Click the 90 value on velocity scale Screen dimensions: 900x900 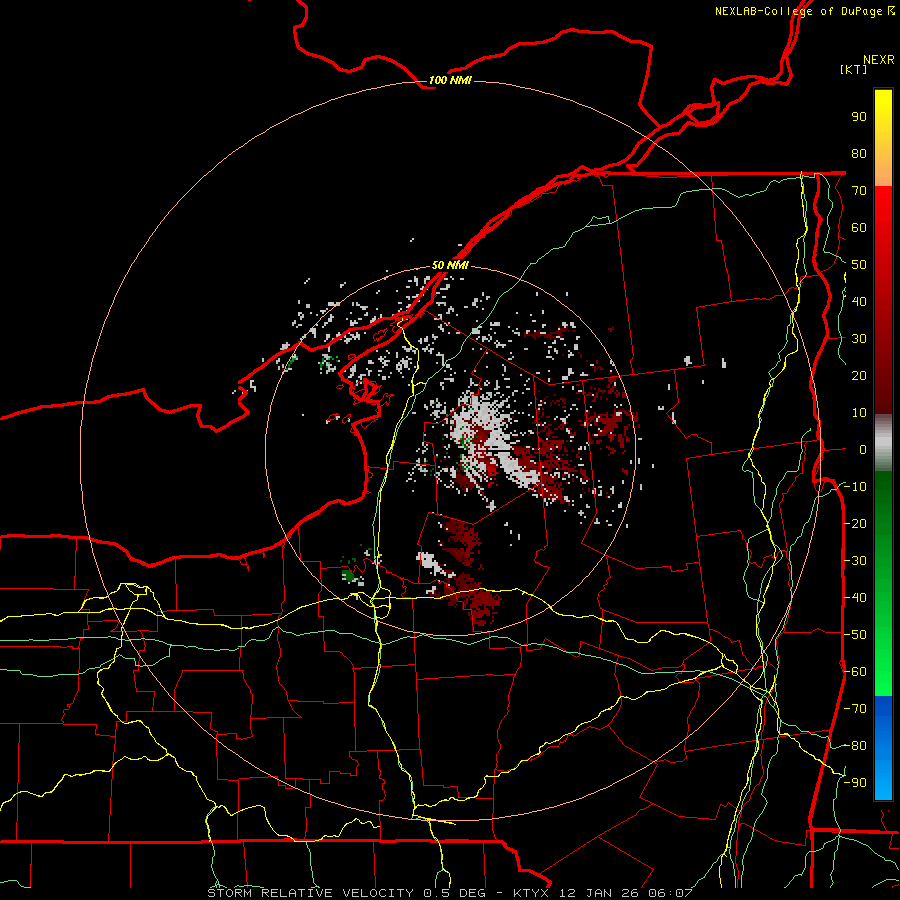click(x=859, y=117)
